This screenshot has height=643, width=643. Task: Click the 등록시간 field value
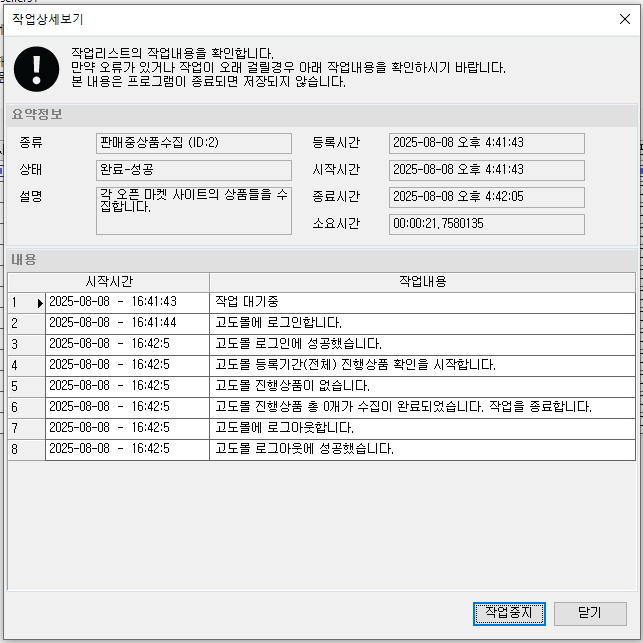pos(487,143)
